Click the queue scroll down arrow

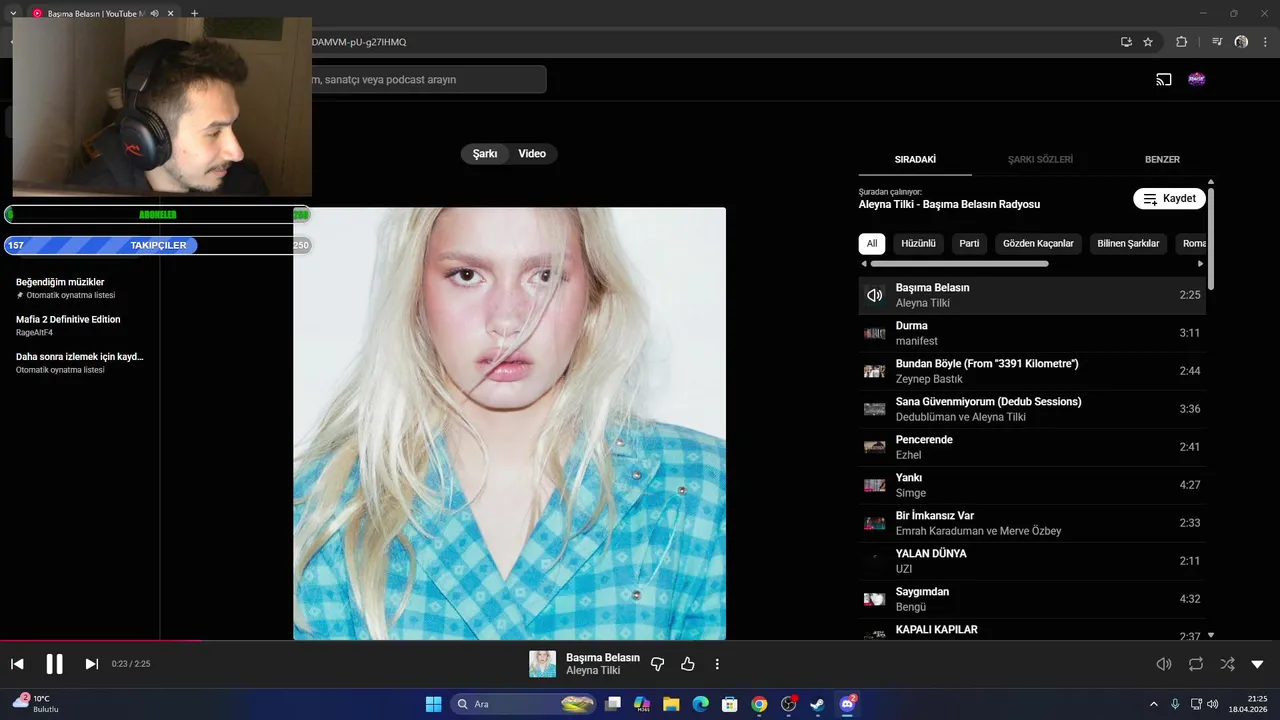[x=1211, y=635]
